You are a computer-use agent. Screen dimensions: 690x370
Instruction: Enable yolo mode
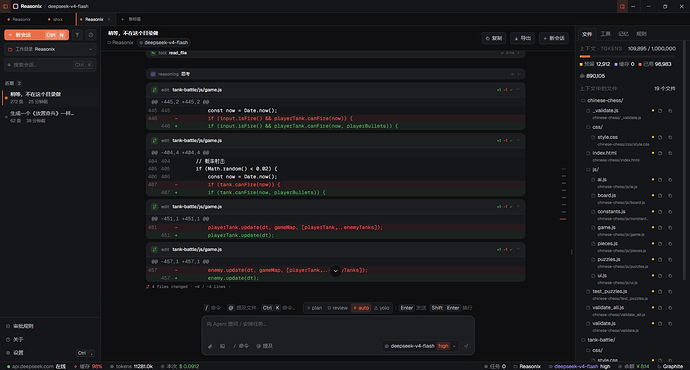click(x=382, y=308)
